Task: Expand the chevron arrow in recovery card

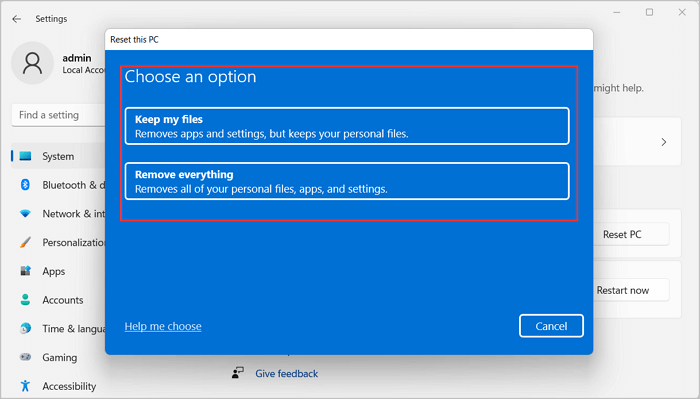Action: 664,142
